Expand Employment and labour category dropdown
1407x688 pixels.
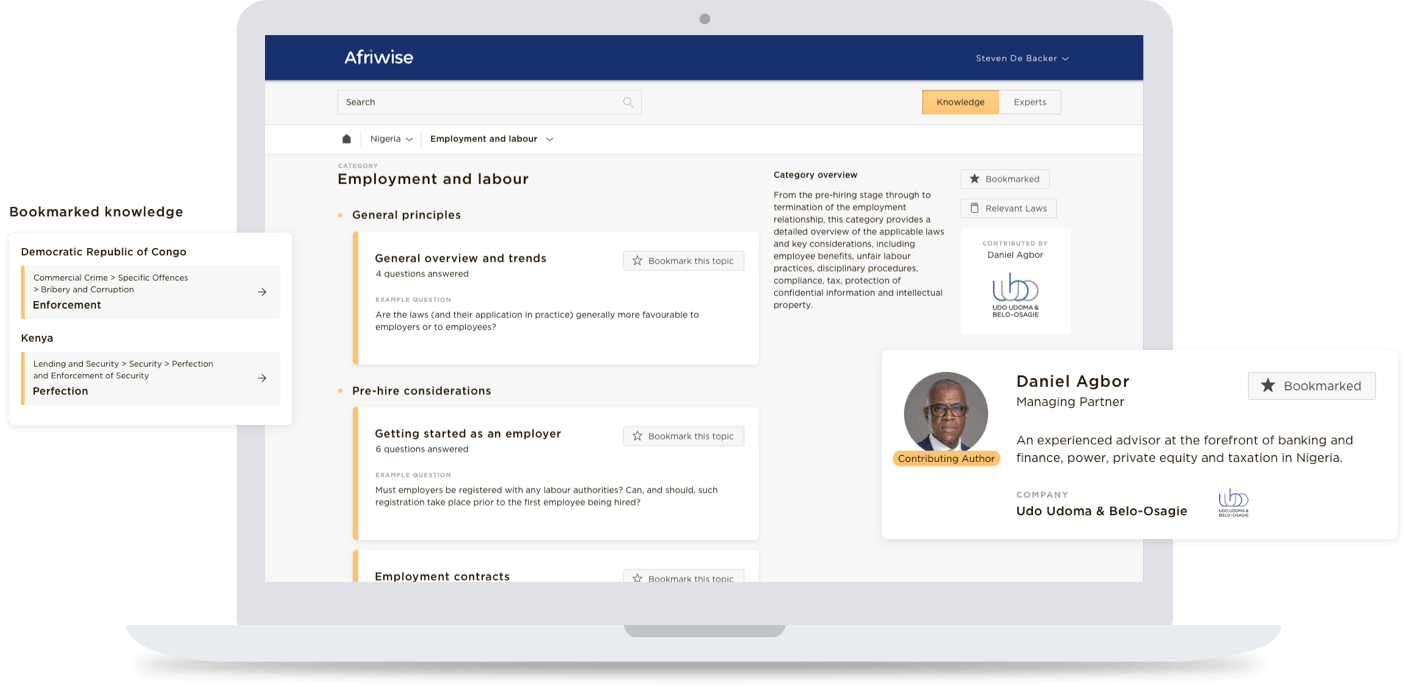coord(491,139)
